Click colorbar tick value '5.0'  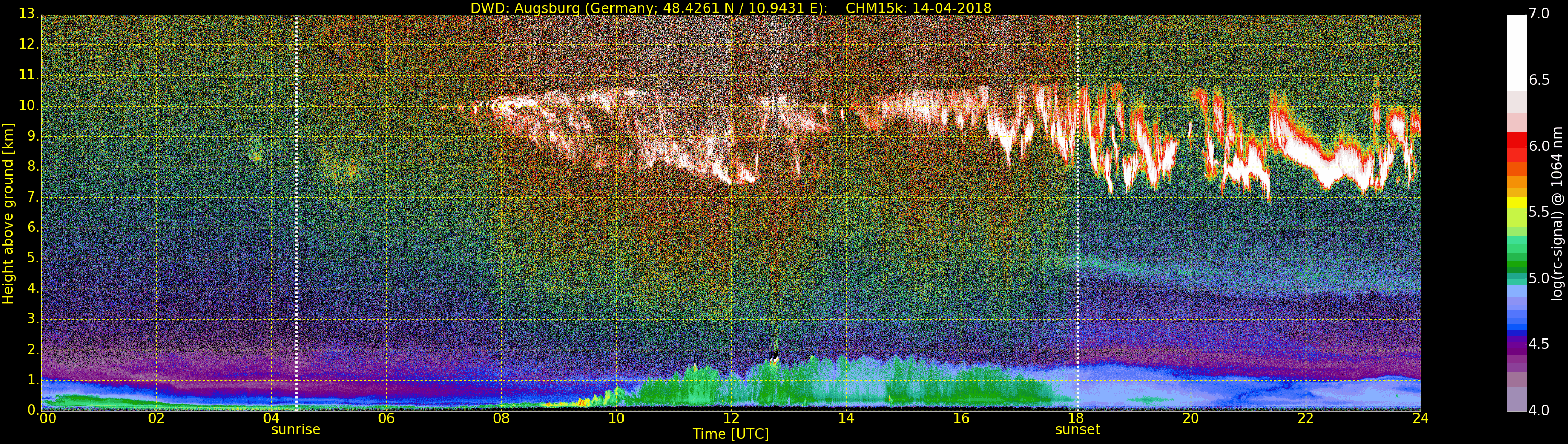click(x=1539, y=278)
